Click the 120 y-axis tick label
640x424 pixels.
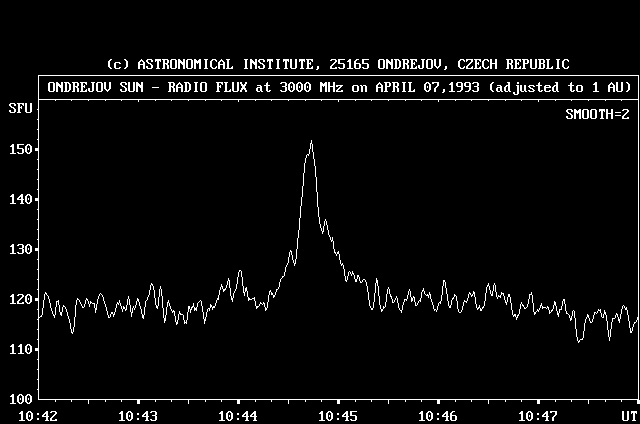(x=19, y=299)
